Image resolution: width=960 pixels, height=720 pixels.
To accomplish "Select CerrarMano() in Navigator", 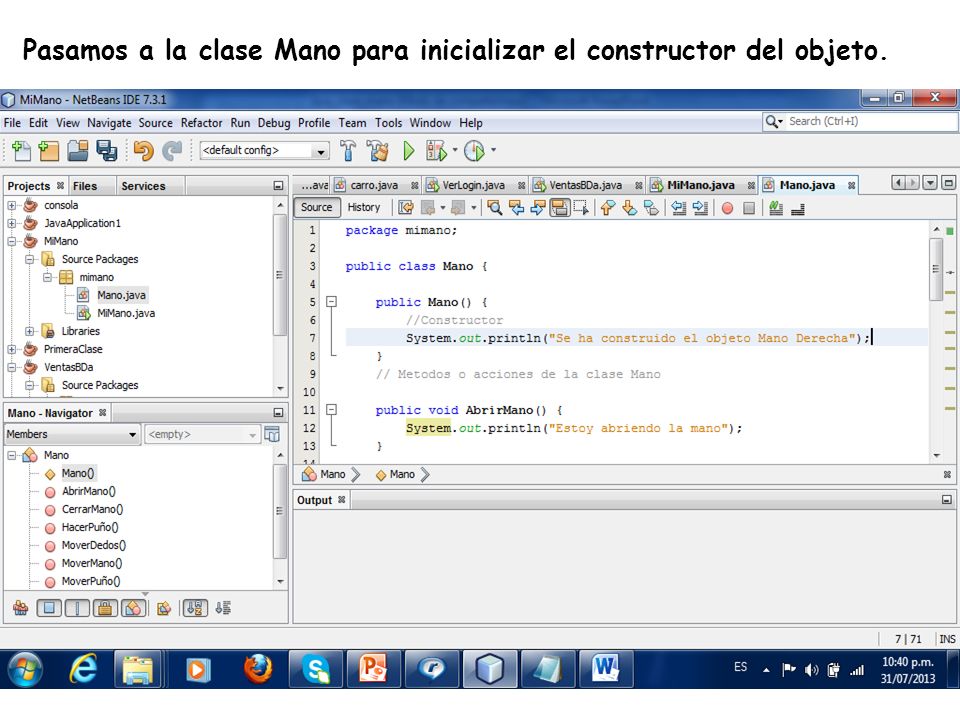I will (92, 509).
